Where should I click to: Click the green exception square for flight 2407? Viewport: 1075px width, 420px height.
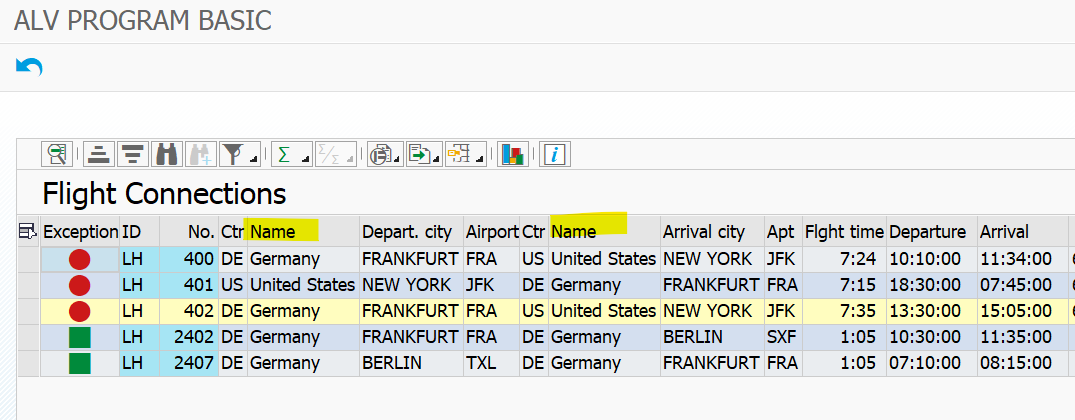(x=80, y=363)
